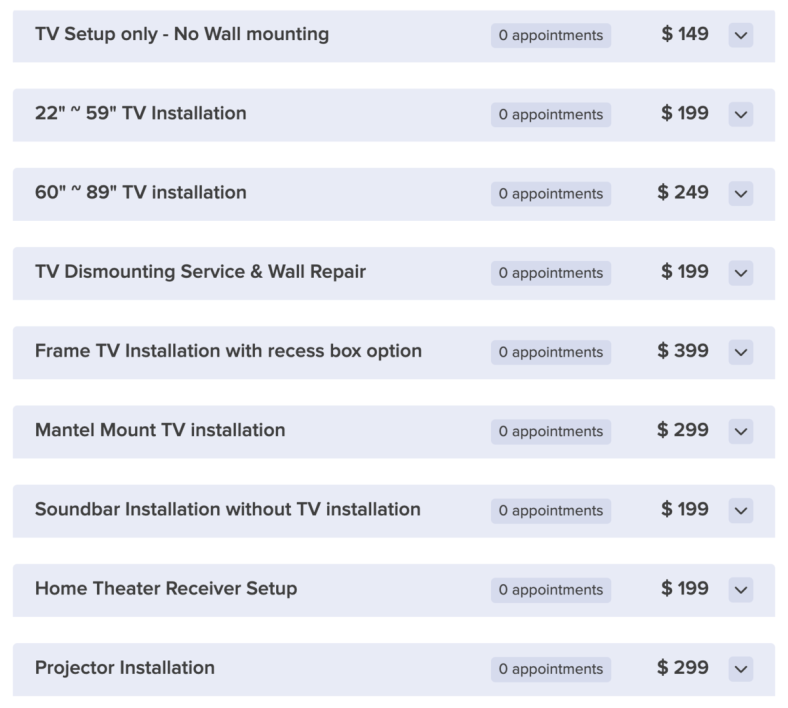Image resolution: width=788 pixels, height=708 pixels.
Task: Click the Projector Installation service title
Action: click(x=125, y=668)
